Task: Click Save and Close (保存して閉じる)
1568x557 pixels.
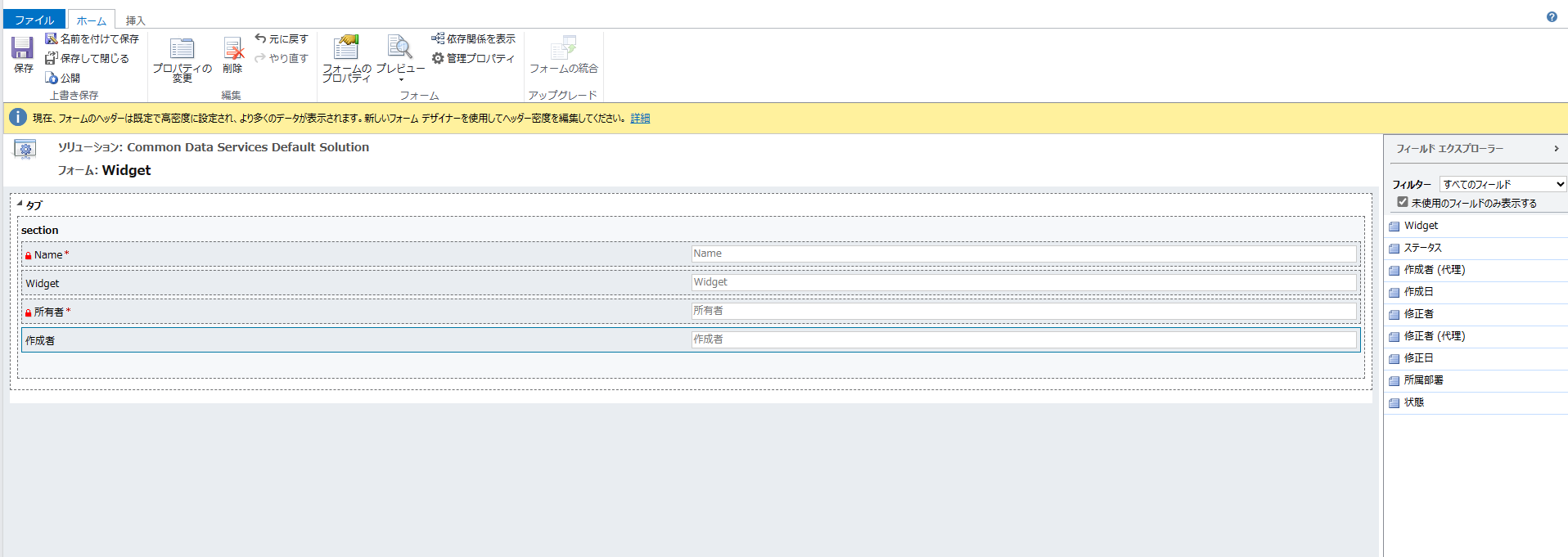Action: pyautogui.click(x=87, y=58)
